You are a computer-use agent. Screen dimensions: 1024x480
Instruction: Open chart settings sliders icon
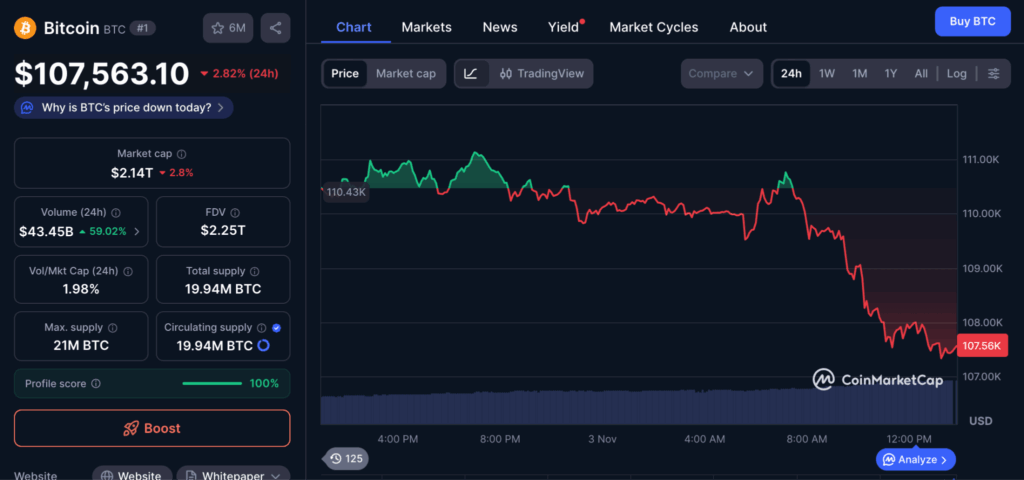coord(993,73)
